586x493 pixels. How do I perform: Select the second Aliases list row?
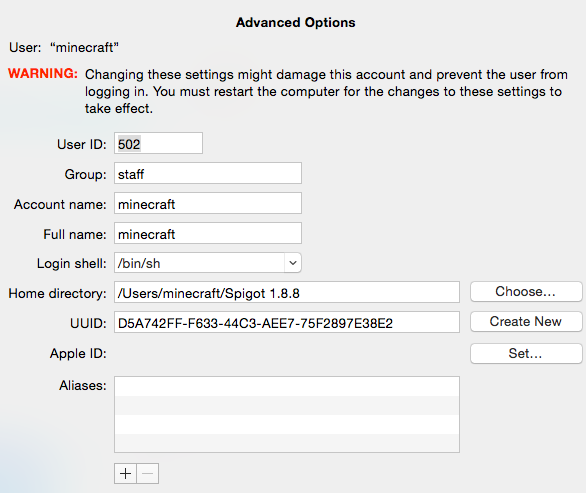pyautogui.click(x=287, y=406)
